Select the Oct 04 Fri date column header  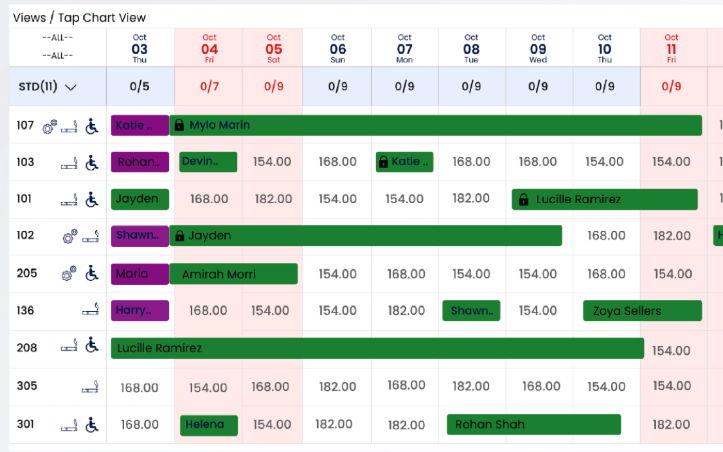pos(209,48)
